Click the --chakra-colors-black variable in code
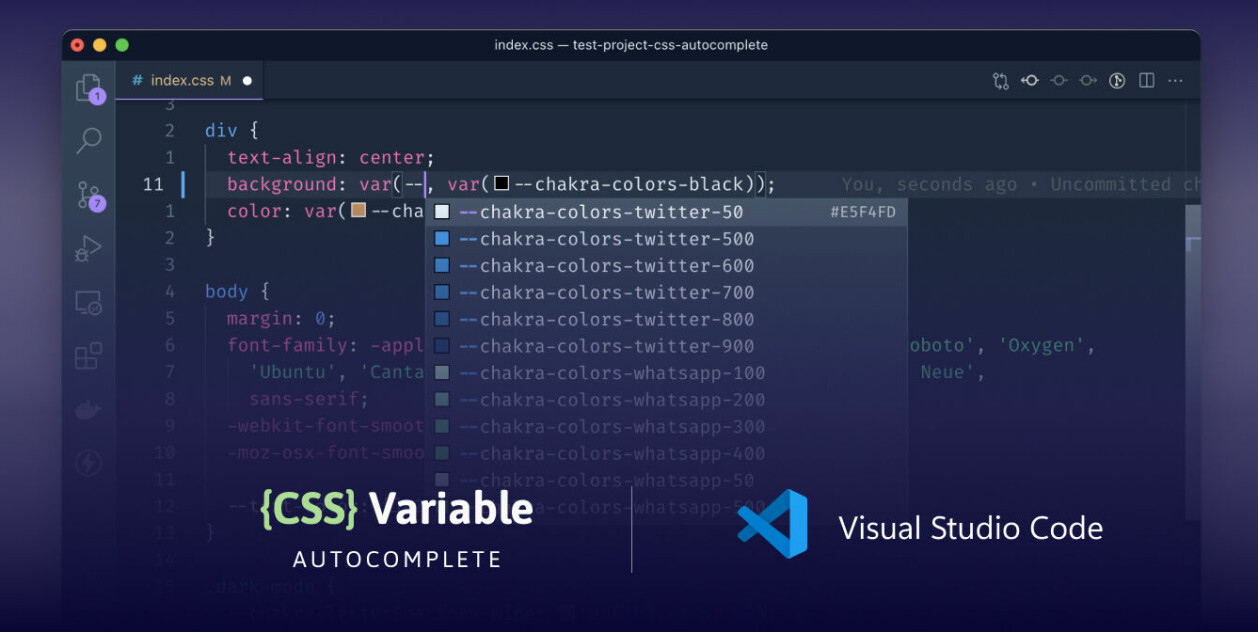The image size is (1258, 632). point(630,184)
